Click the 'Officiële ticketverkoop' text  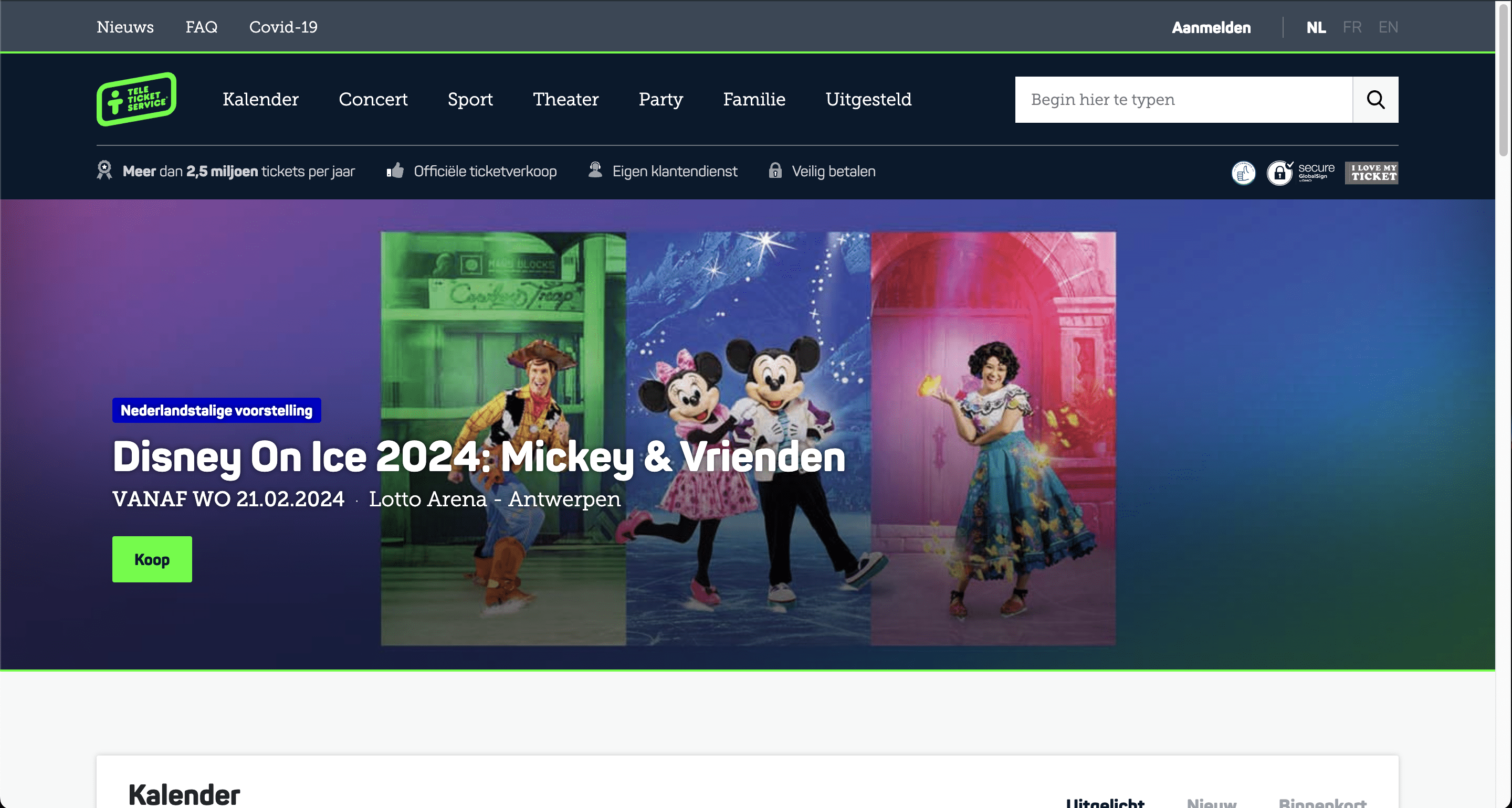coord(486,172)
